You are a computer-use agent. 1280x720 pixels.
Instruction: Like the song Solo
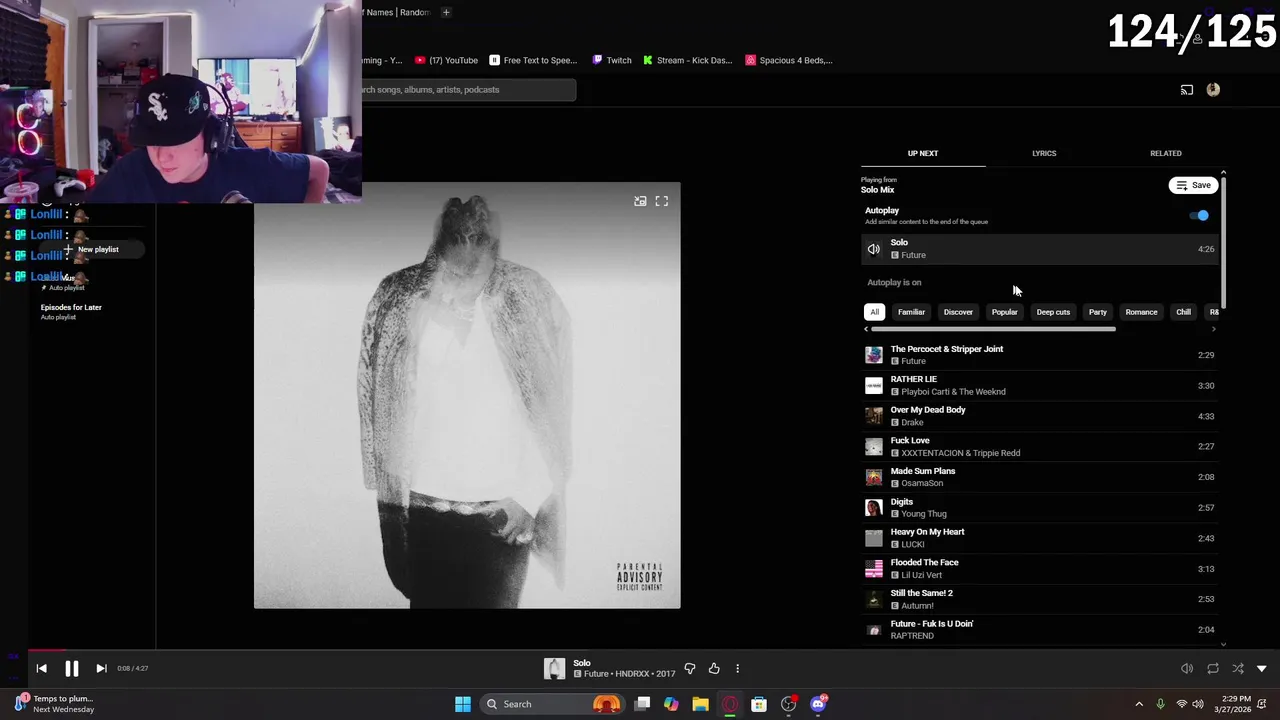[x=714, y=668]
